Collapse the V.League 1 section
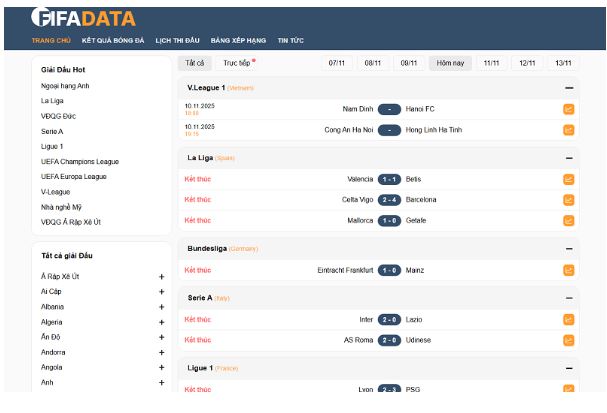This screenshot has height=413, width=607. [x=568, y=88]
